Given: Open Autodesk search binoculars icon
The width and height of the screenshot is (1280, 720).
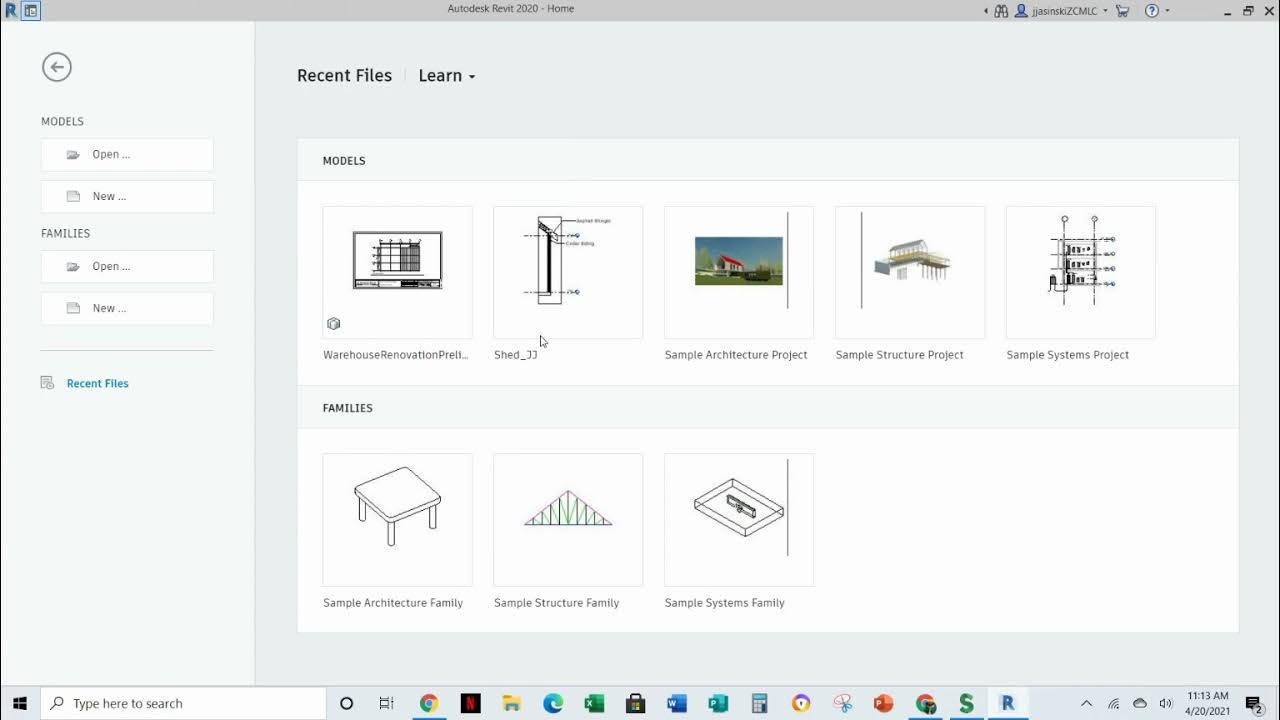Looking at the screenshot, I should tap(1001, 11).
